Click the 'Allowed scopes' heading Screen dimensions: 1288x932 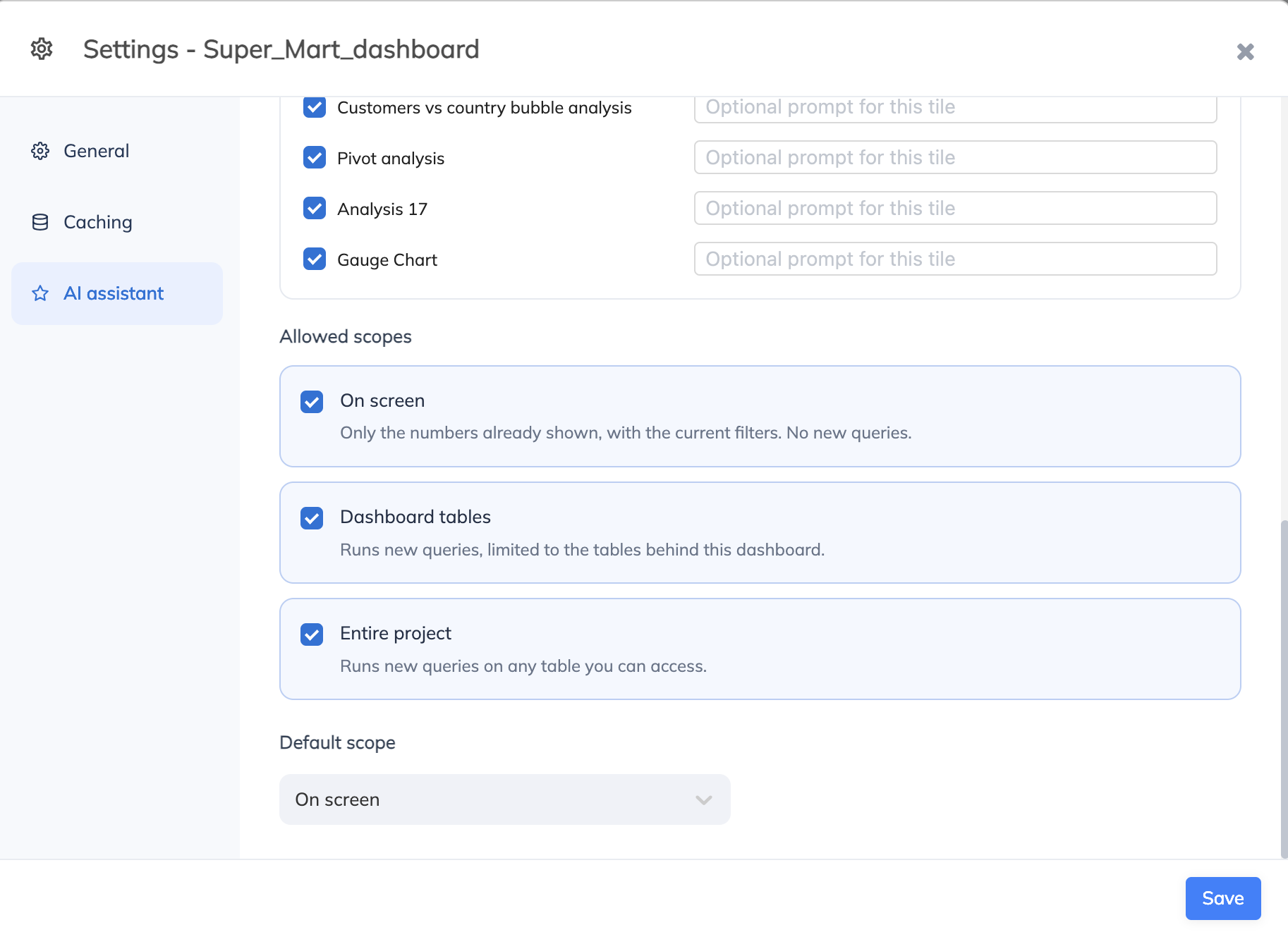click(x=346, y=336)
